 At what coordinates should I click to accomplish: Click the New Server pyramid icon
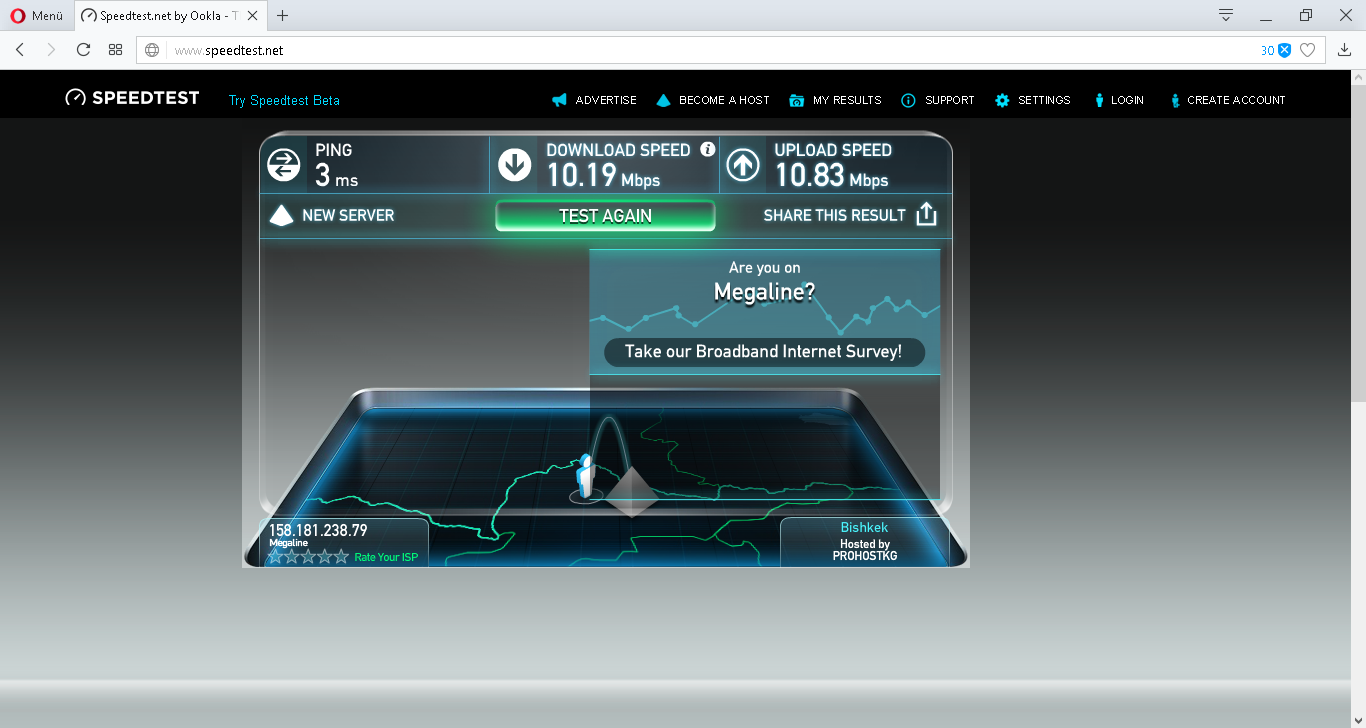click(282, 215)
